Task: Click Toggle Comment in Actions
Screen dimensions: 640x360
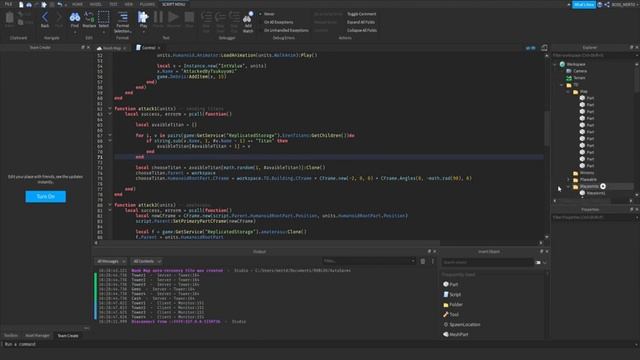Action: coord(362,14)
